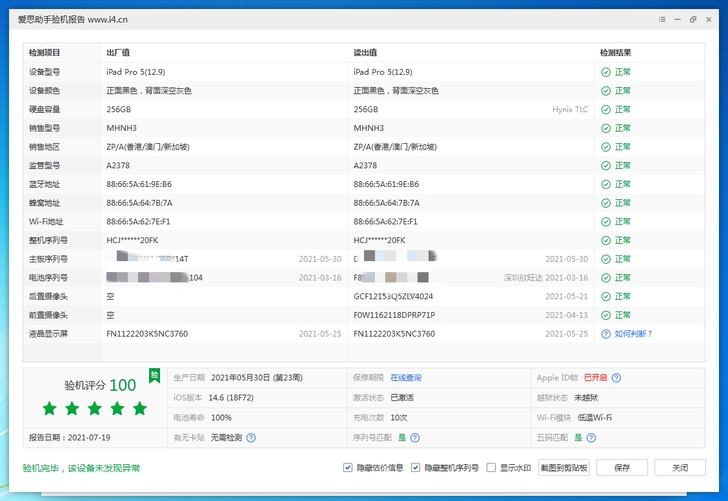Click the green 验 badge icon

tap(155, 375)
